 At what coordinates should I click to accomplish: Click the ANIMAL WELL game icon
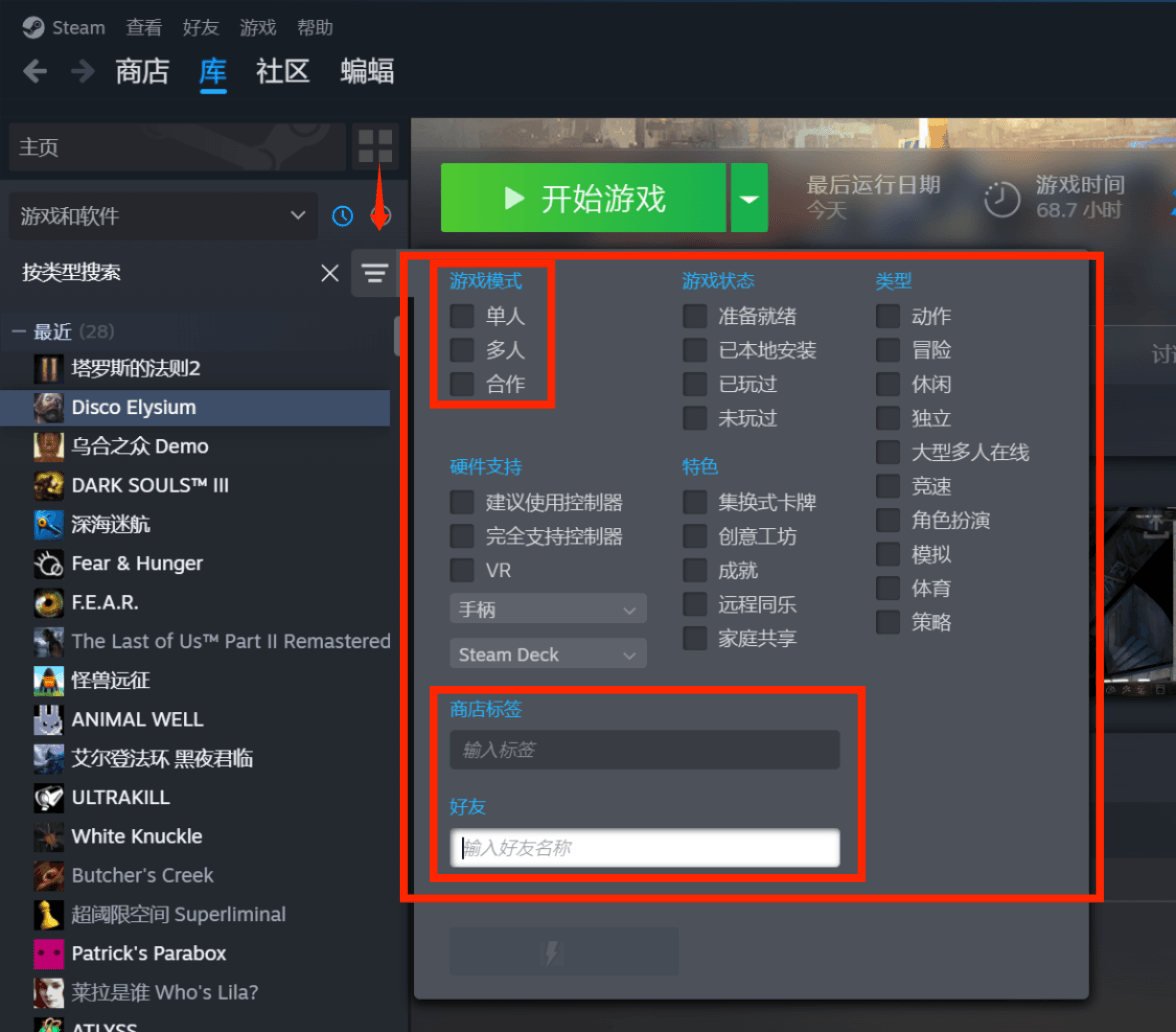[49, 719]
